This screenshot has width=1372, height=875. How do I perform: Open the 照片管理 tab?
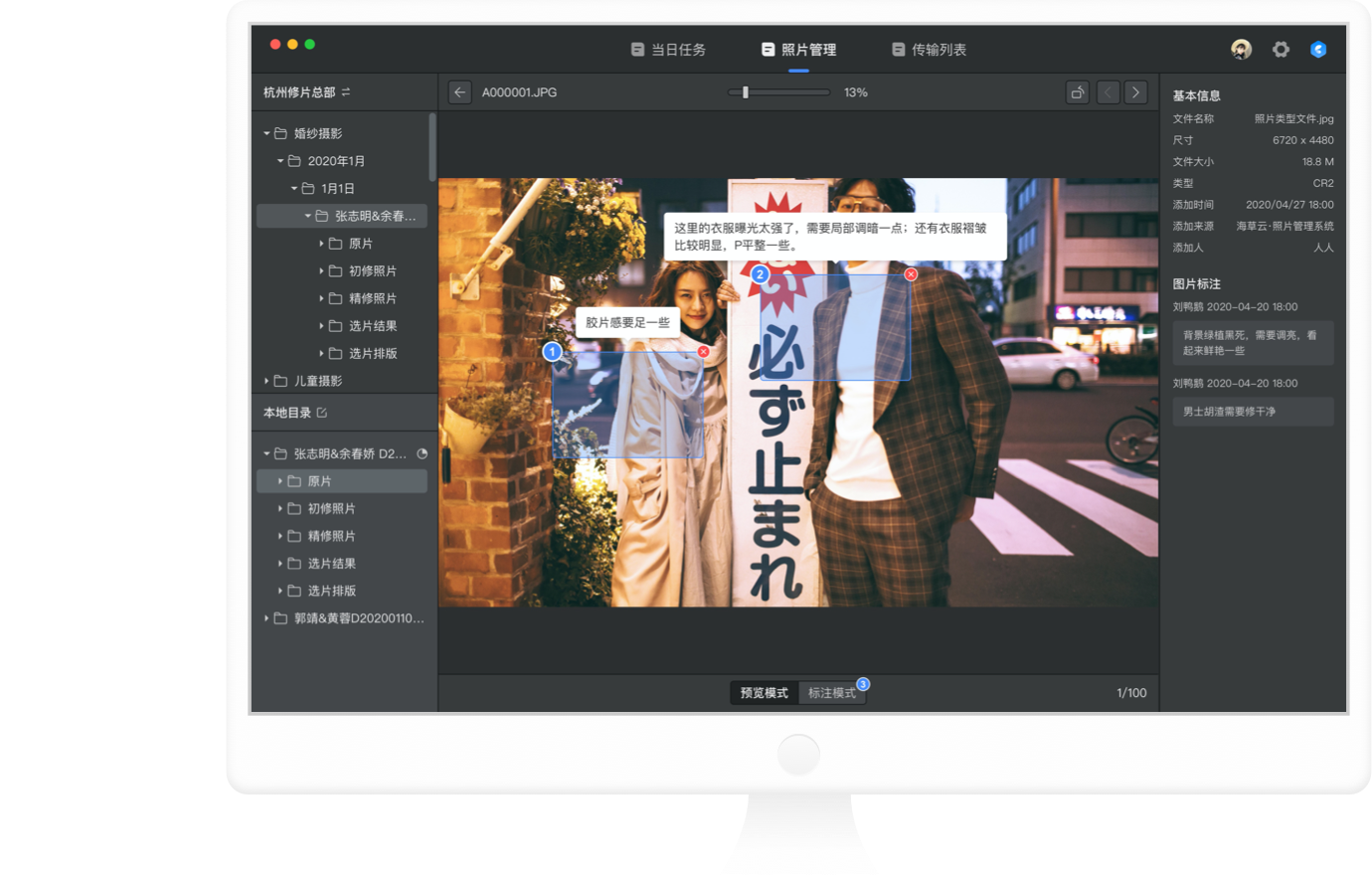[798, 50]
